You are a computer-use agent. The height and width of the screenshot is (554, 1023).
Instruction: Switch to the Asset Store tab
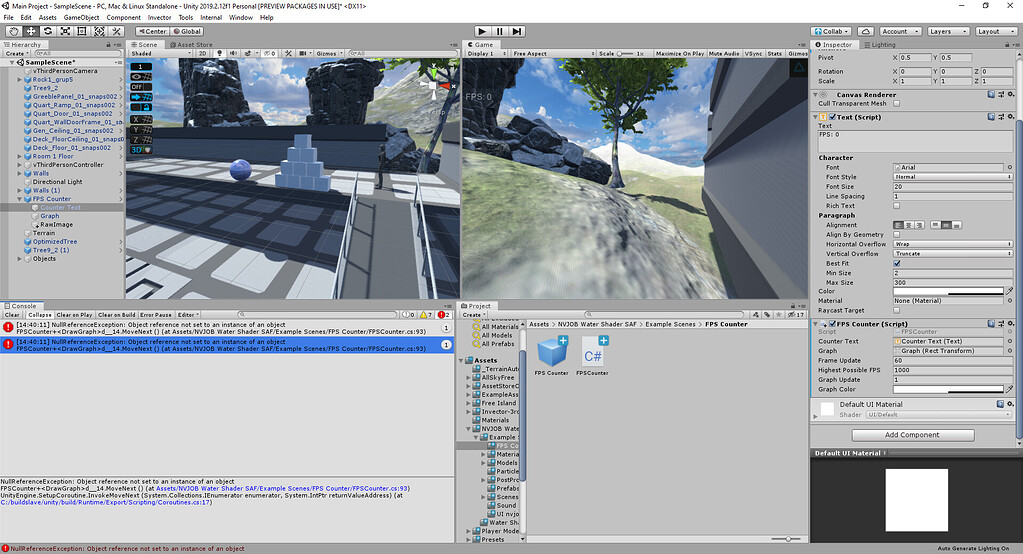coord(190,45)
